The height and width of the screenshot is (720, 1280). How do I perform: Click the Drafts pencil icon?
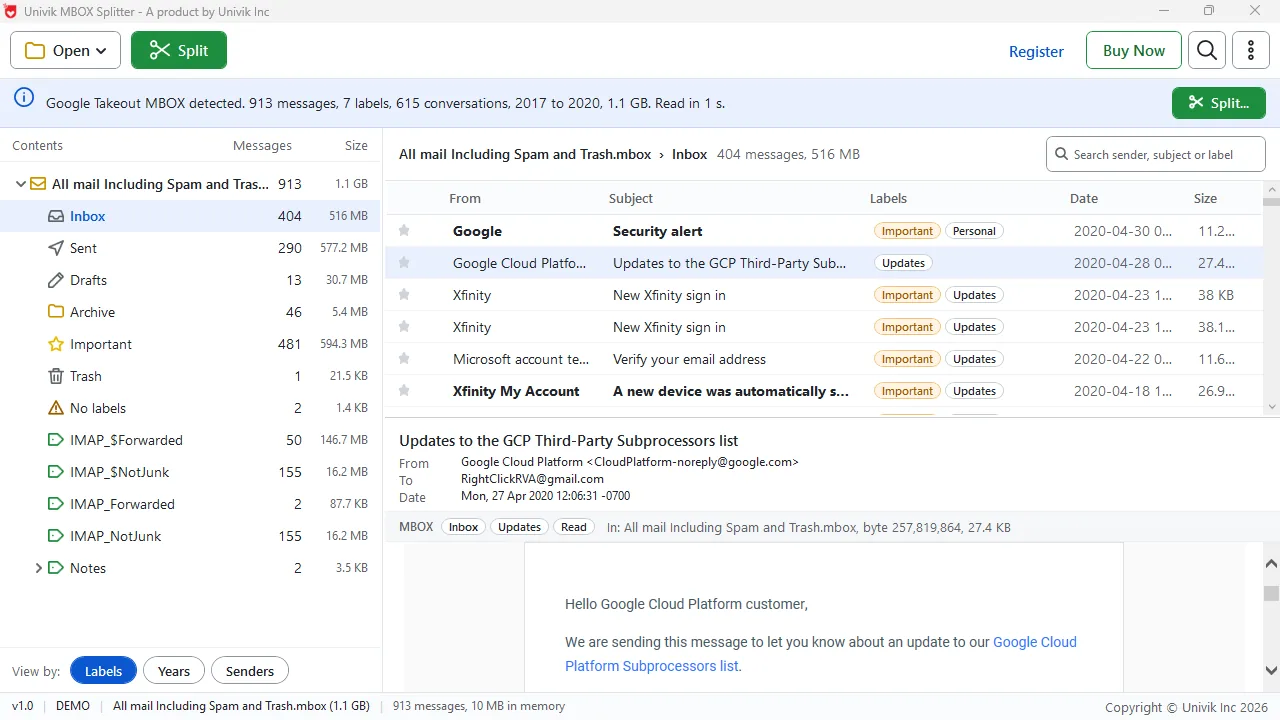[x=56, y=280]
